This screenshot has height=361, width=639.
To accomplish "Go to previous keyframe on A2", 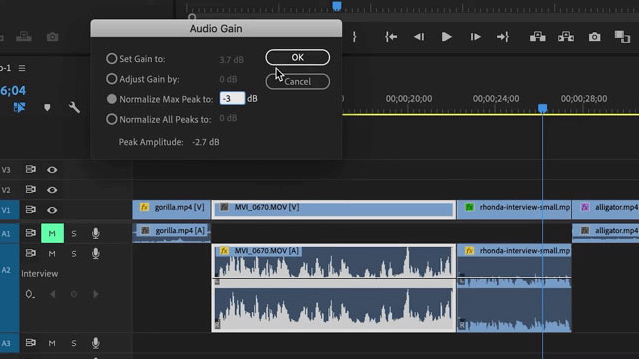I will pos(53,294).
